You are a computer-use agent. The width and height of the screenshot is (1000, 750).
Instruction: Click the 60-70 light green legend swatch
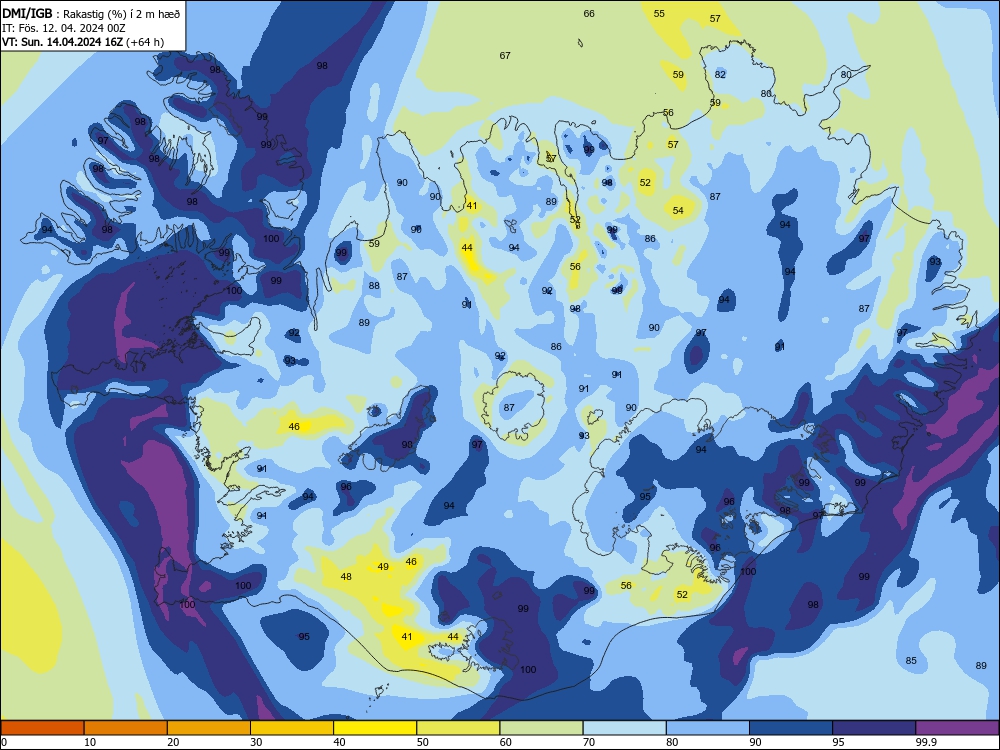541,728
